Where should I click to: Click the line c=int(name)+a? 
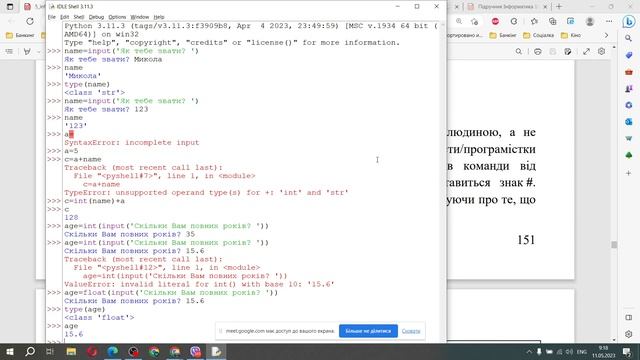coord(94,201)
